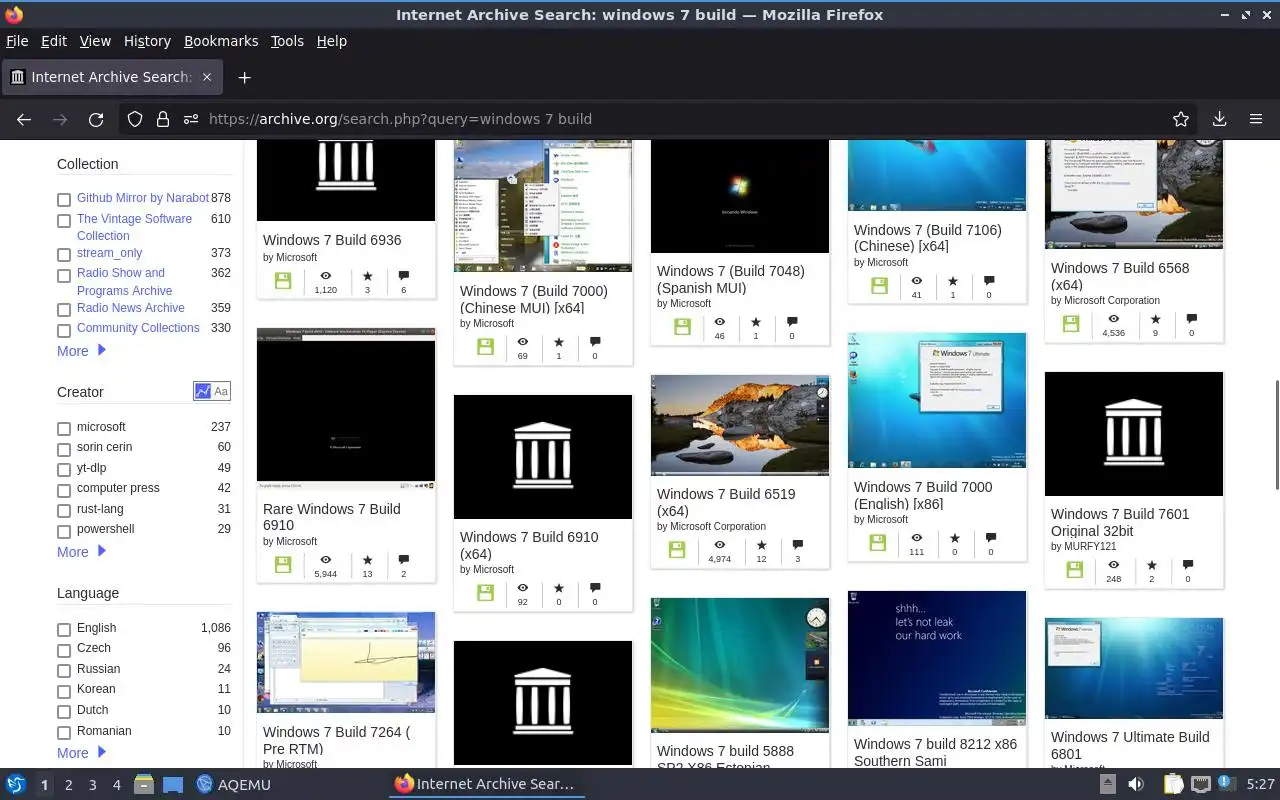Open the Help menu
The image size is (1280, 800).
pos(332,41)
